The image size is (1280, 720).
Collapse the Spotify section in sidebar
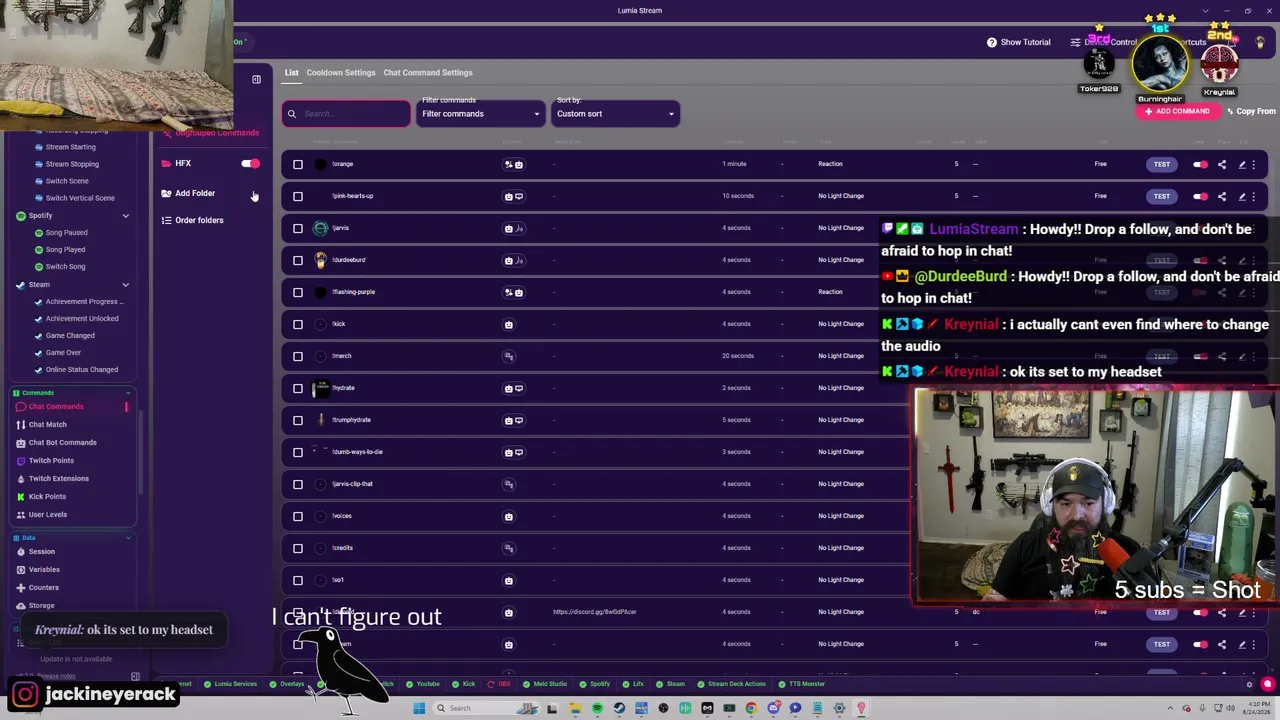pos(125,216)
